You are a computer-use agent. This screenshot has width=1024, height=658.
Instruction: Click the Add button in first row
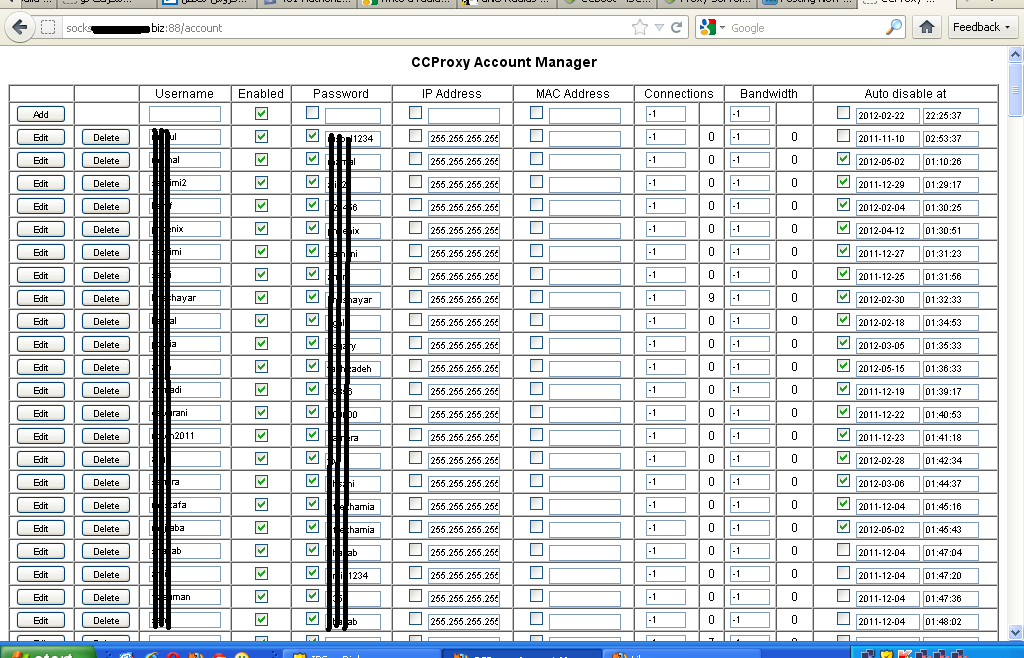[40, 114]
